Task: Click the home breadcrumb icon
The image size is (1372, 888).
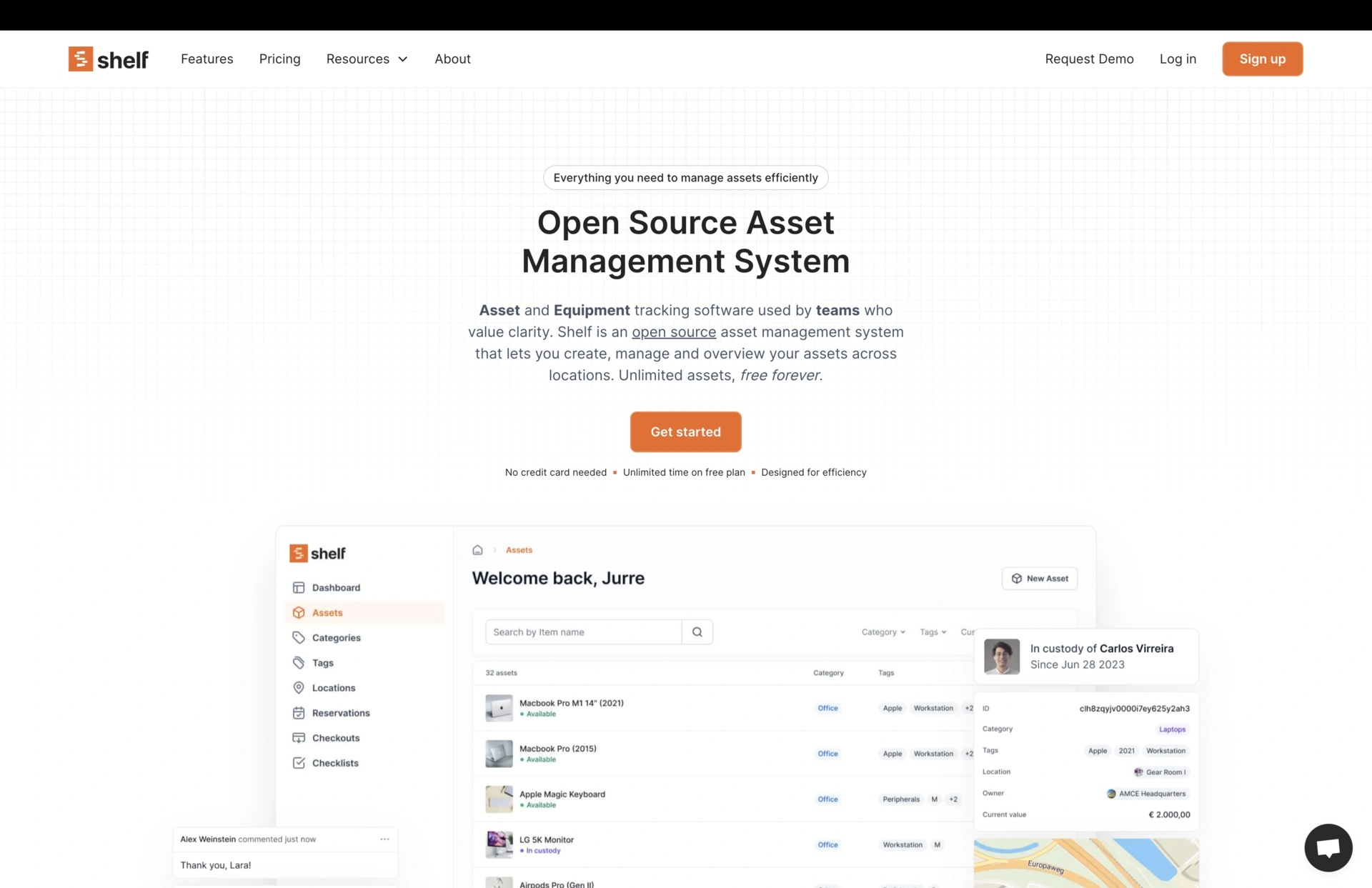Action: tap(477, 549)
